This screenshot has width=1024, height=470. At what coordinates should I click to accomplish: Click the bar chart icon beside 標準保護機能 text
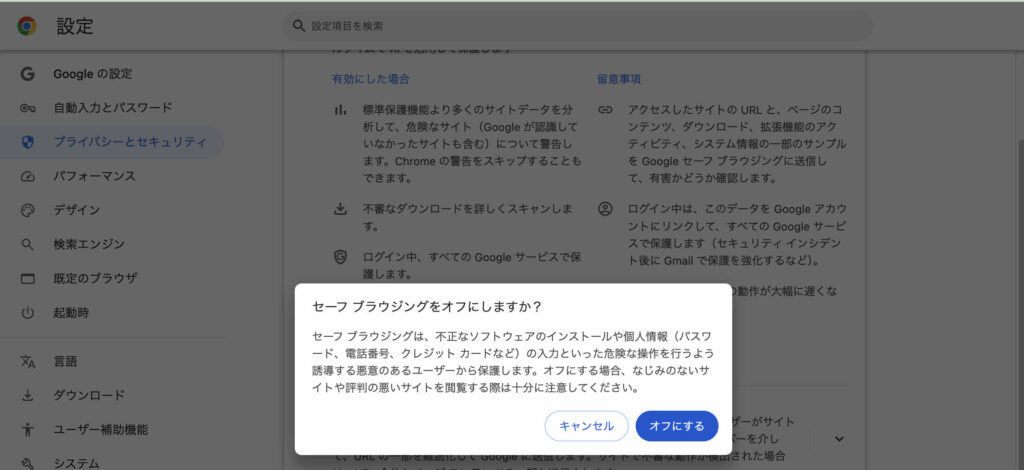pyautogui.click(x=340, y=110)
